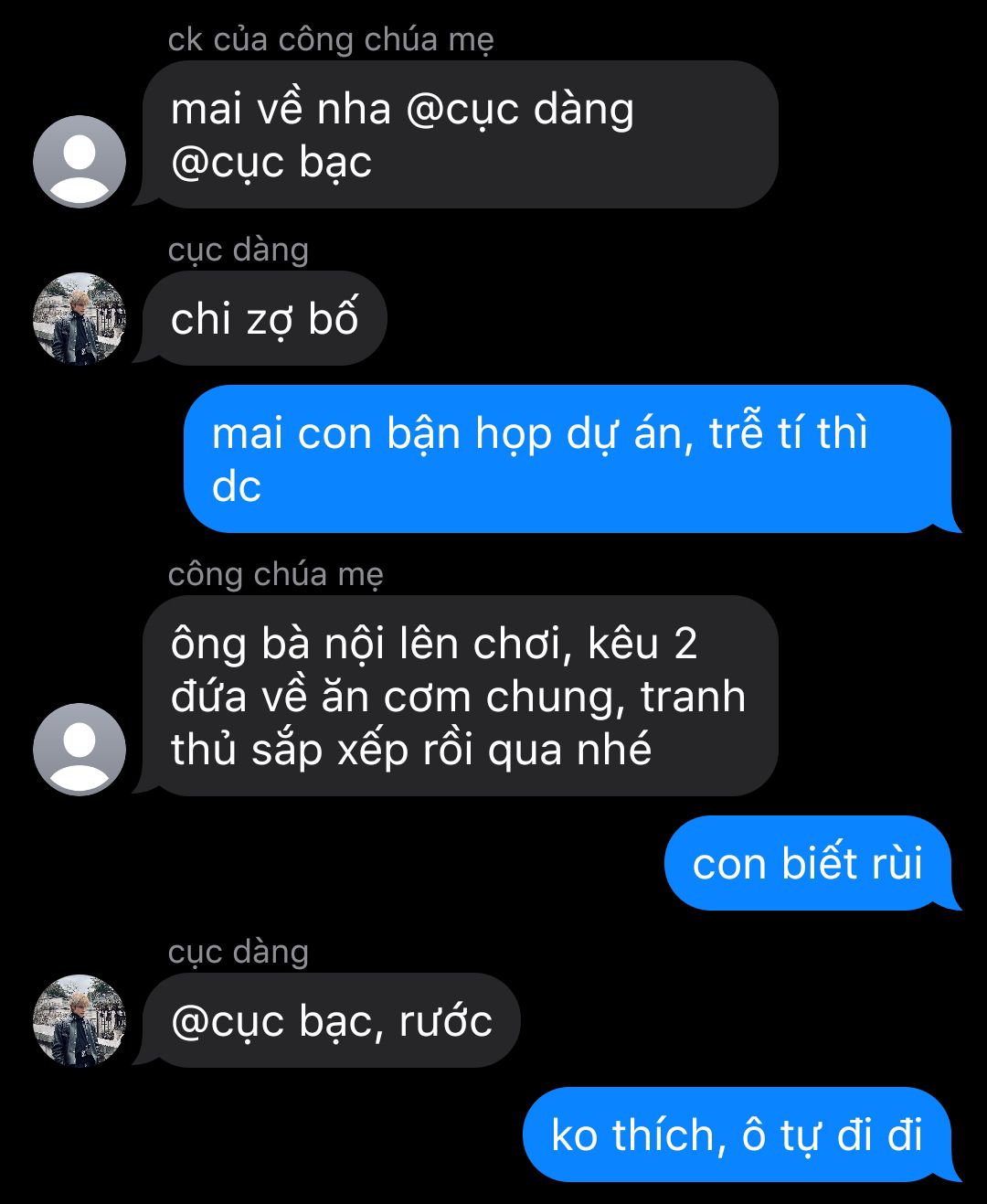The height and width of the screenshot is (1204, 987).
Task: Tap the "cục dàng" name above the "rước" message
Action: [x=239, y=953]
